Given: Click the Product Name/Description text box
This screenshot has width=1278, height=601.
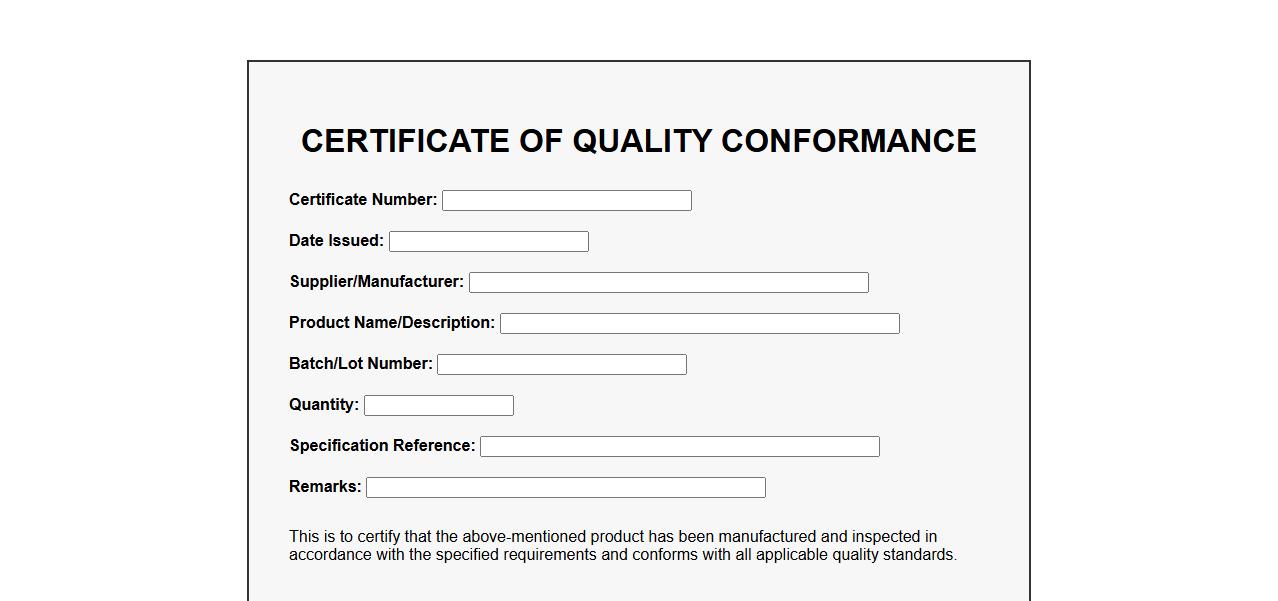Looking at the screenshot, I should click(699, 324).
